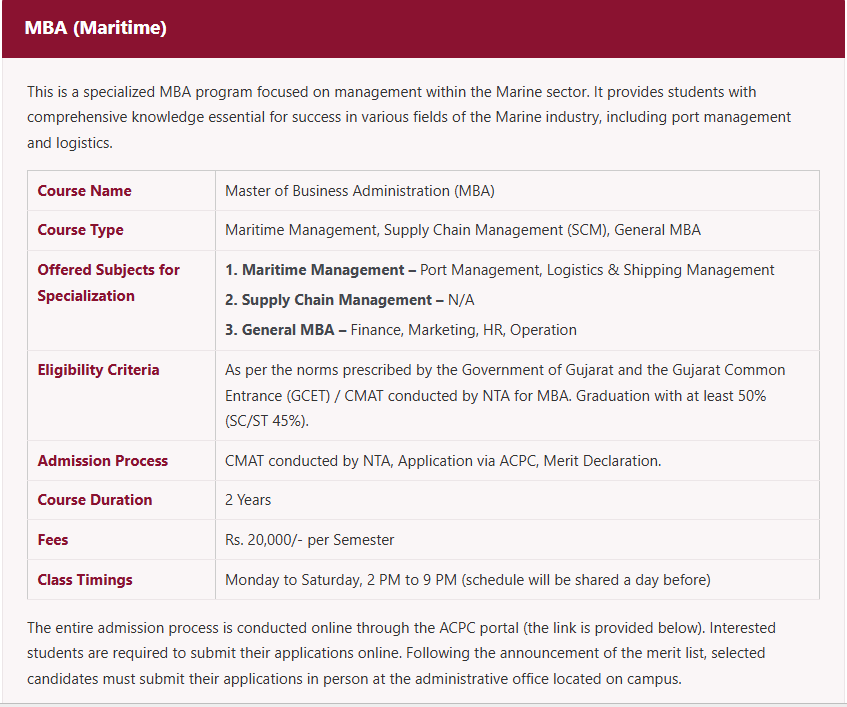Click the 3. General MBA line
Image resolution: width=847 pixels, height=707 pixels.
[401, 330]
